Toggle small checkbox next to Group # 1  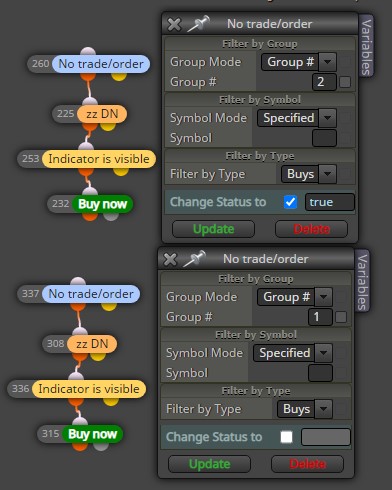tap(341, 317)
